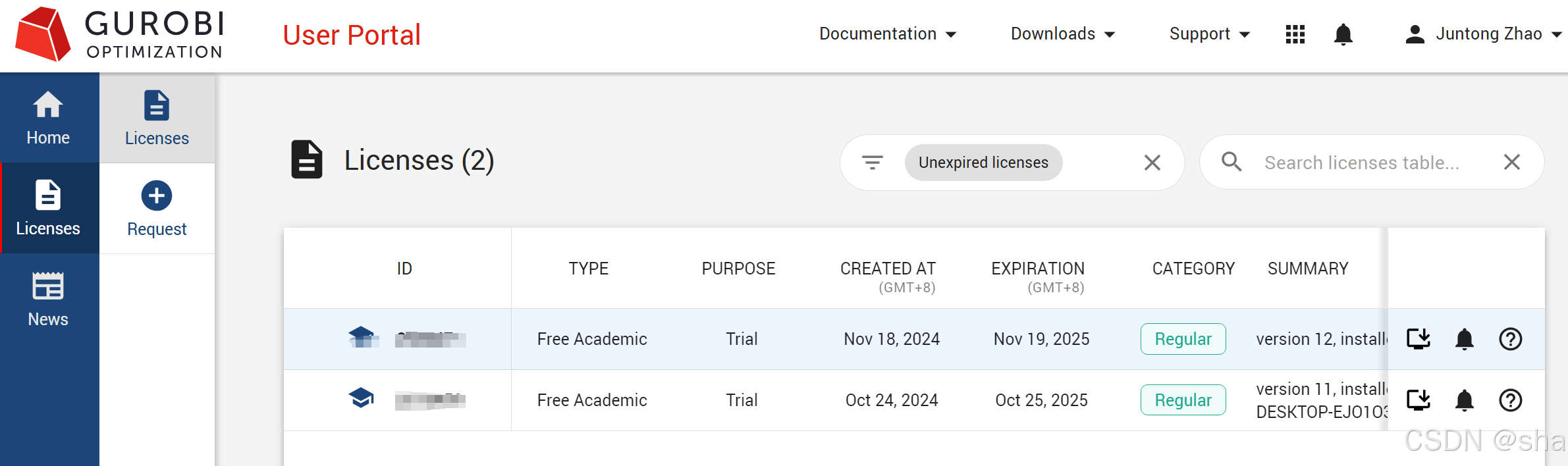
Task: Open the apps grid icon
Action: (1295, 34)
